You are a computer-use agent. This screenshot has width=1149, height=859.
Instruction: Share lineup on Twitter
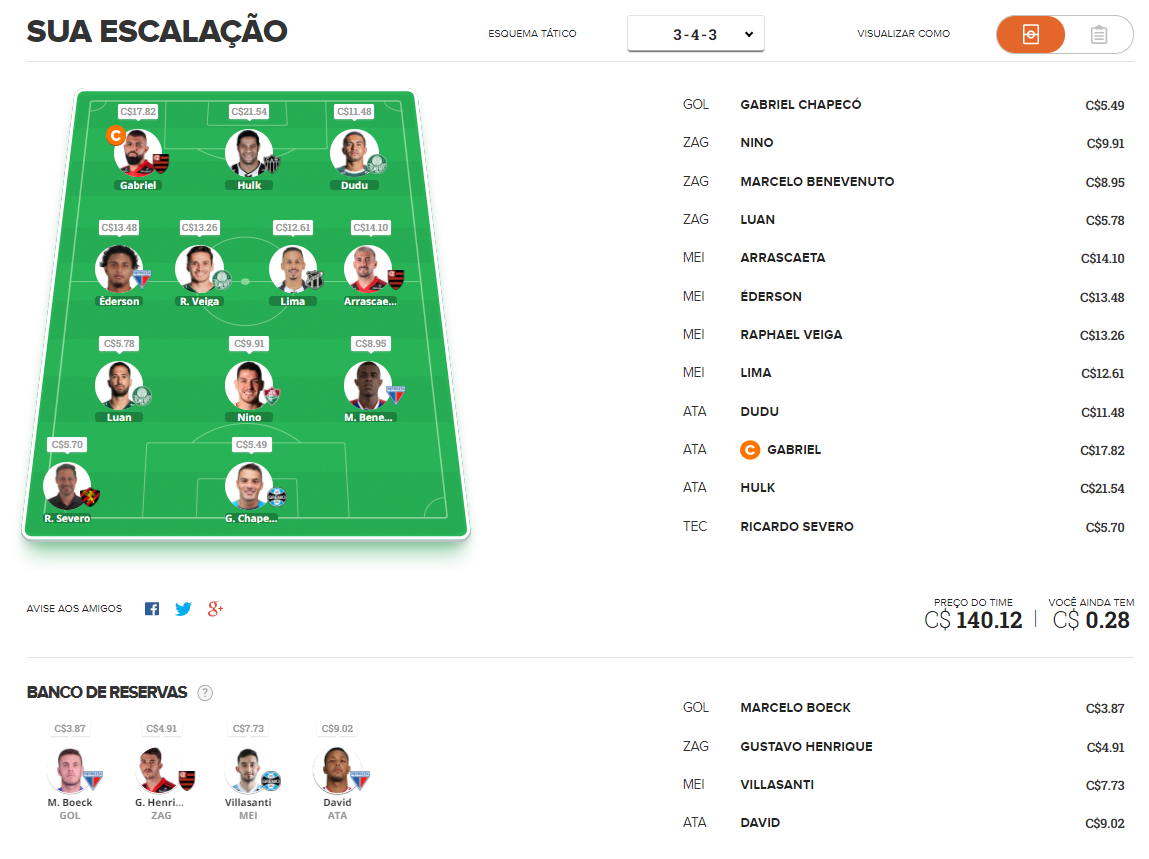point(183,609)
